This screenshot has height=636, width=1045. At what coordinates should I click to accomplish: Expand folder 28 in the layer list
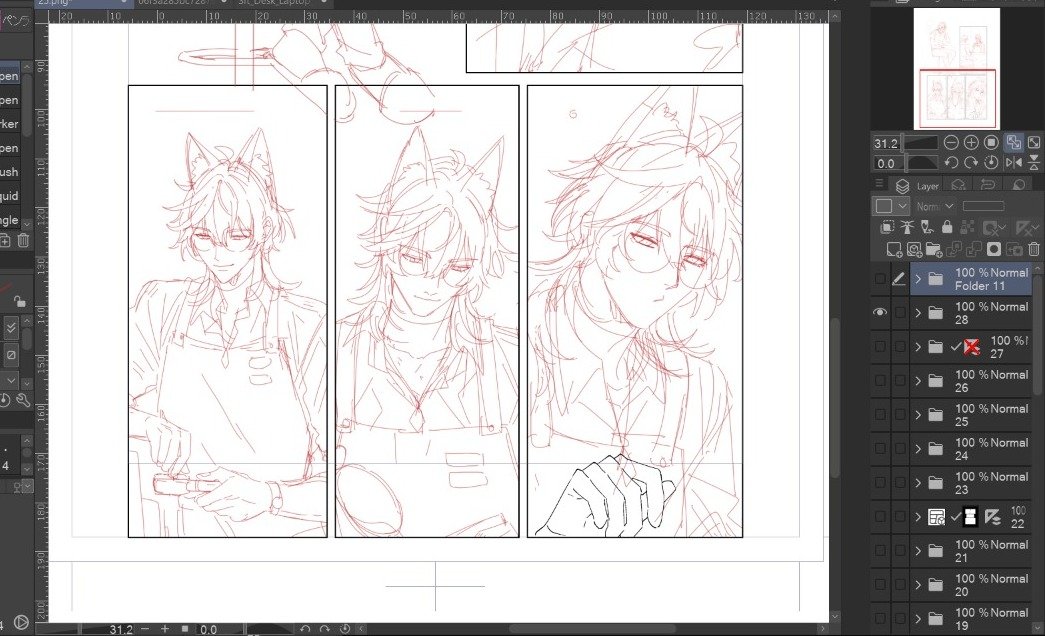pyautogui.click(x=918, y=313)
